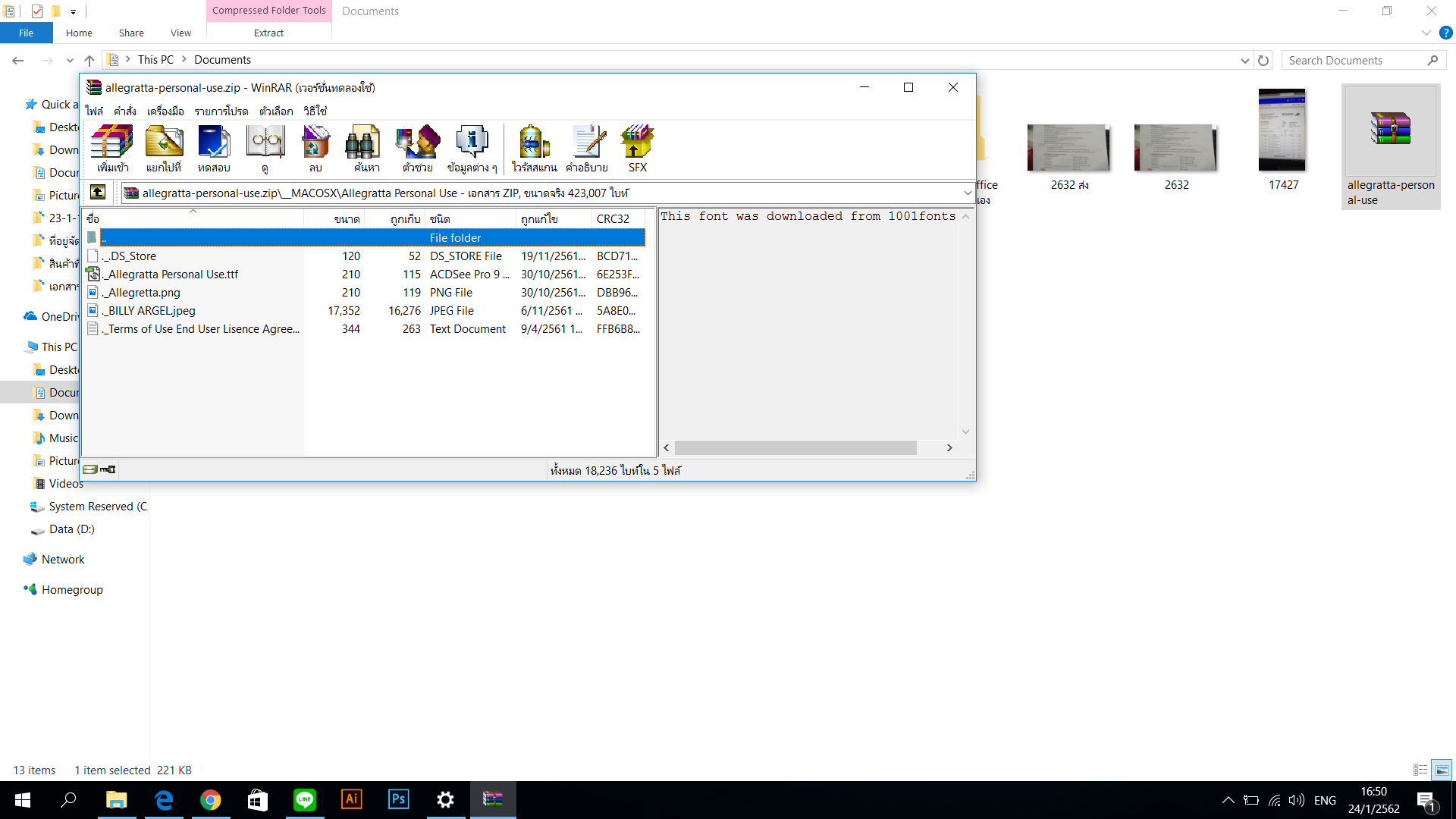
Task: Open the Options (ตัวเลือก) menu in WinRAR
Action: click(x=276, y=111)
